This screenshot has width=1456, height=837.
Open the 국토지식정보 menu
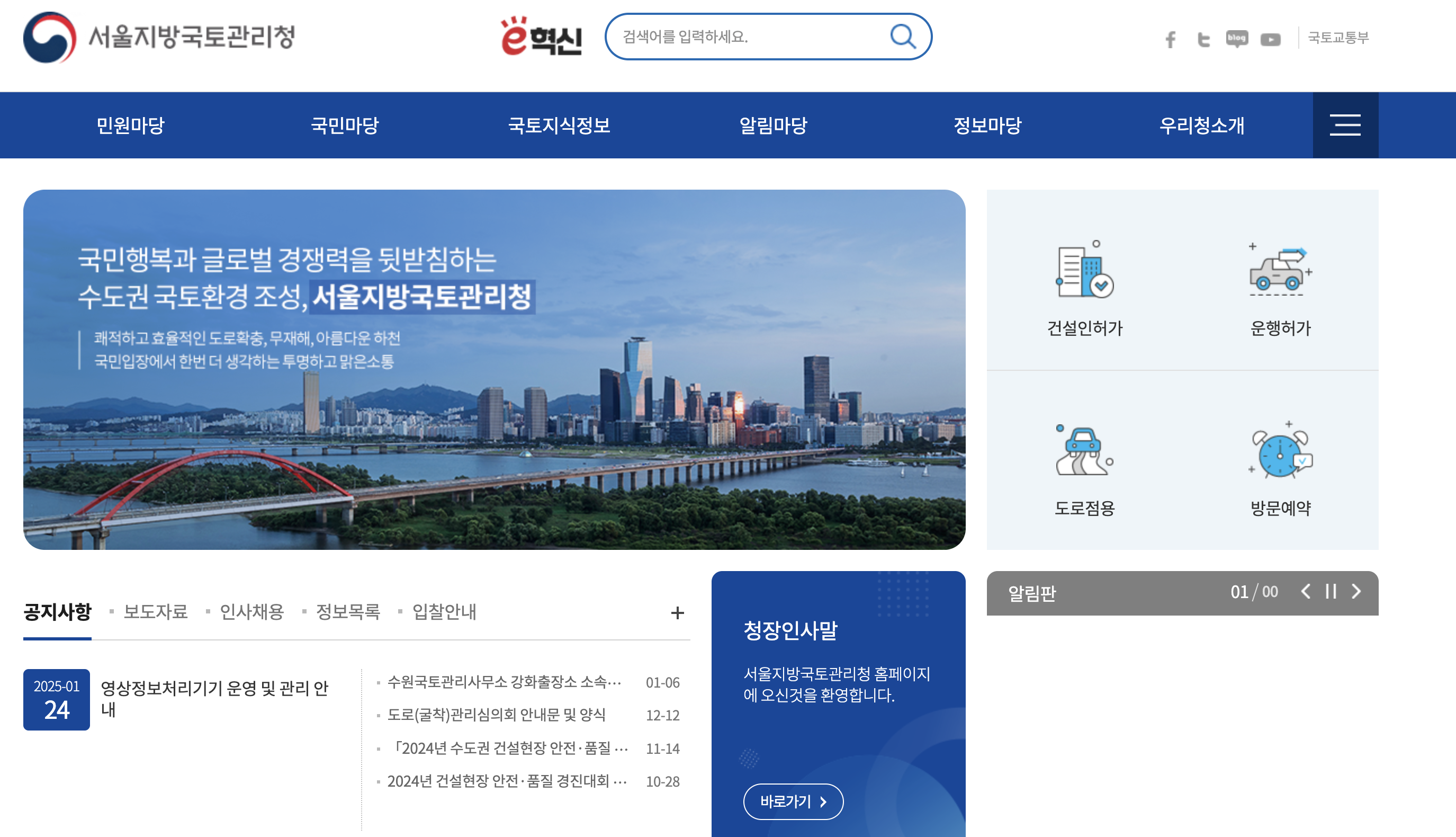click(559, 124)
